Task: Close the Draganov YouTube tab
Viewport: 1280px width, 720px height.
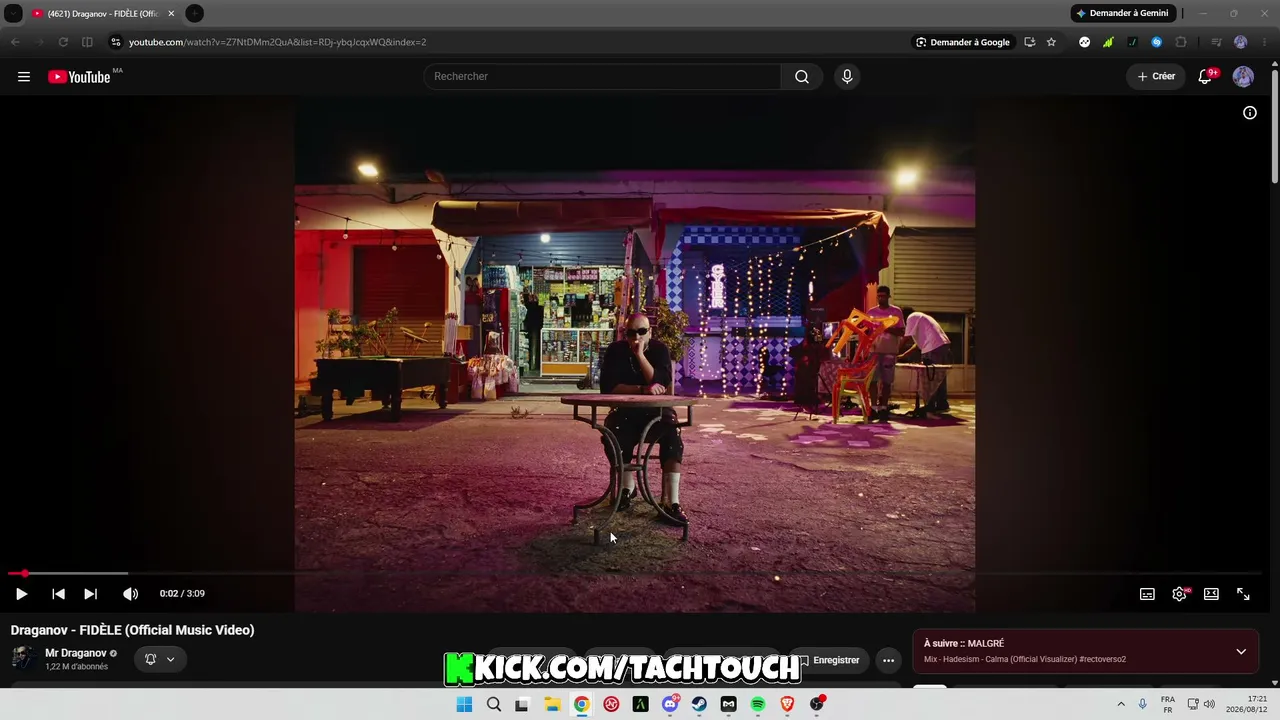Action: 171,13
